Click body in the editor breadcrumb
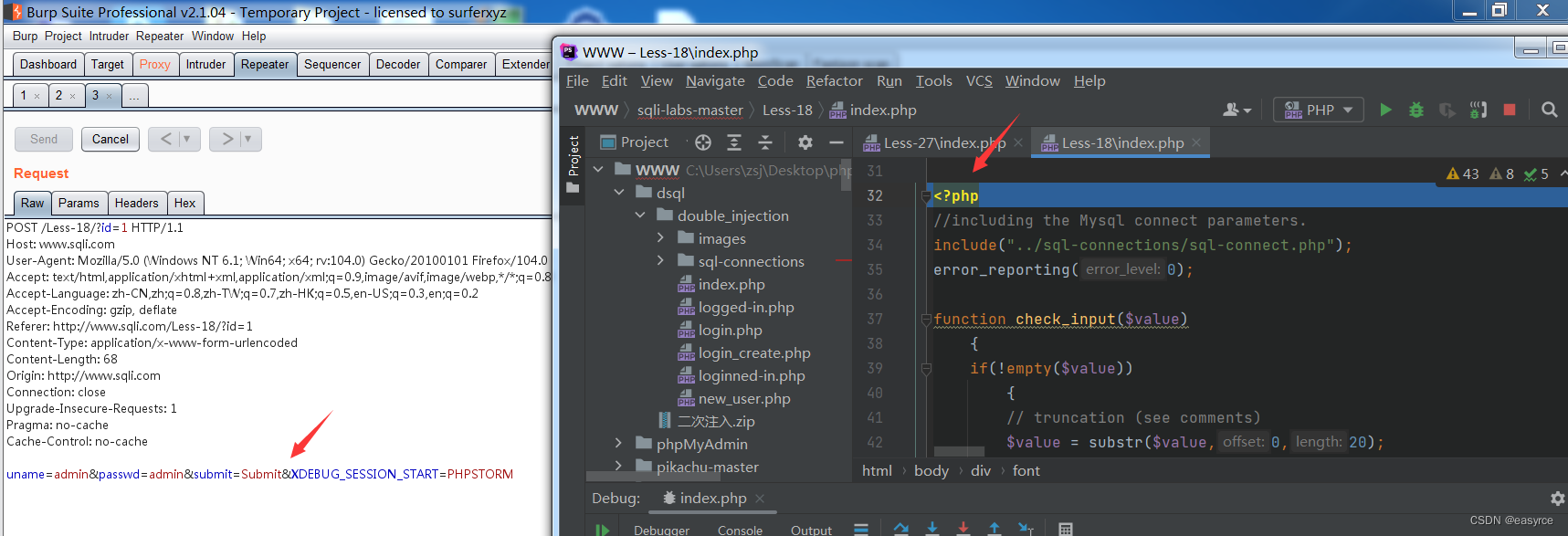The image size is (1568, 536). (x=931, y=470)
